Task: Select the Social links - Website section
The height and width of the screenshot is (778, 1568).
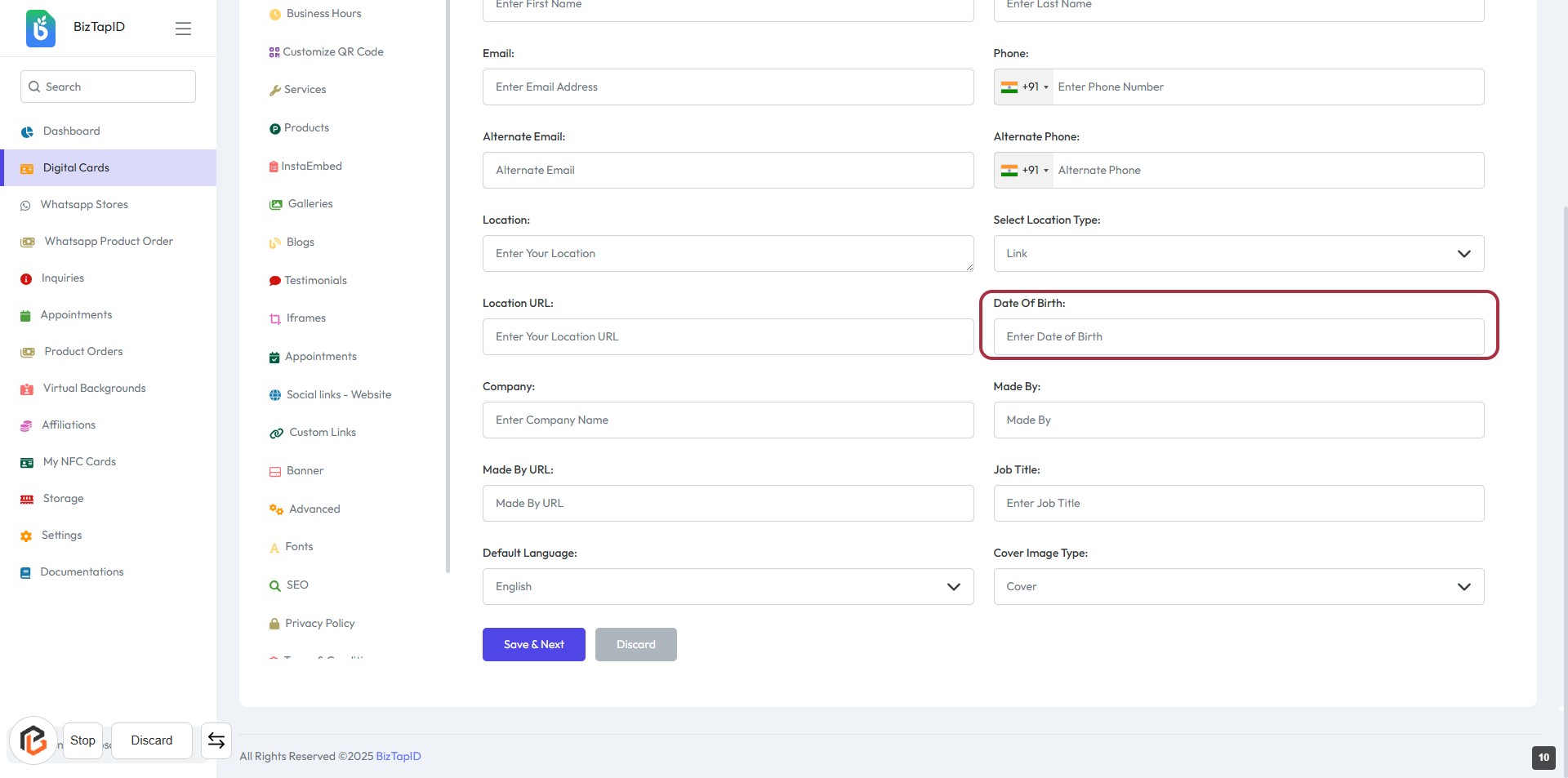Action: [338, 395]
